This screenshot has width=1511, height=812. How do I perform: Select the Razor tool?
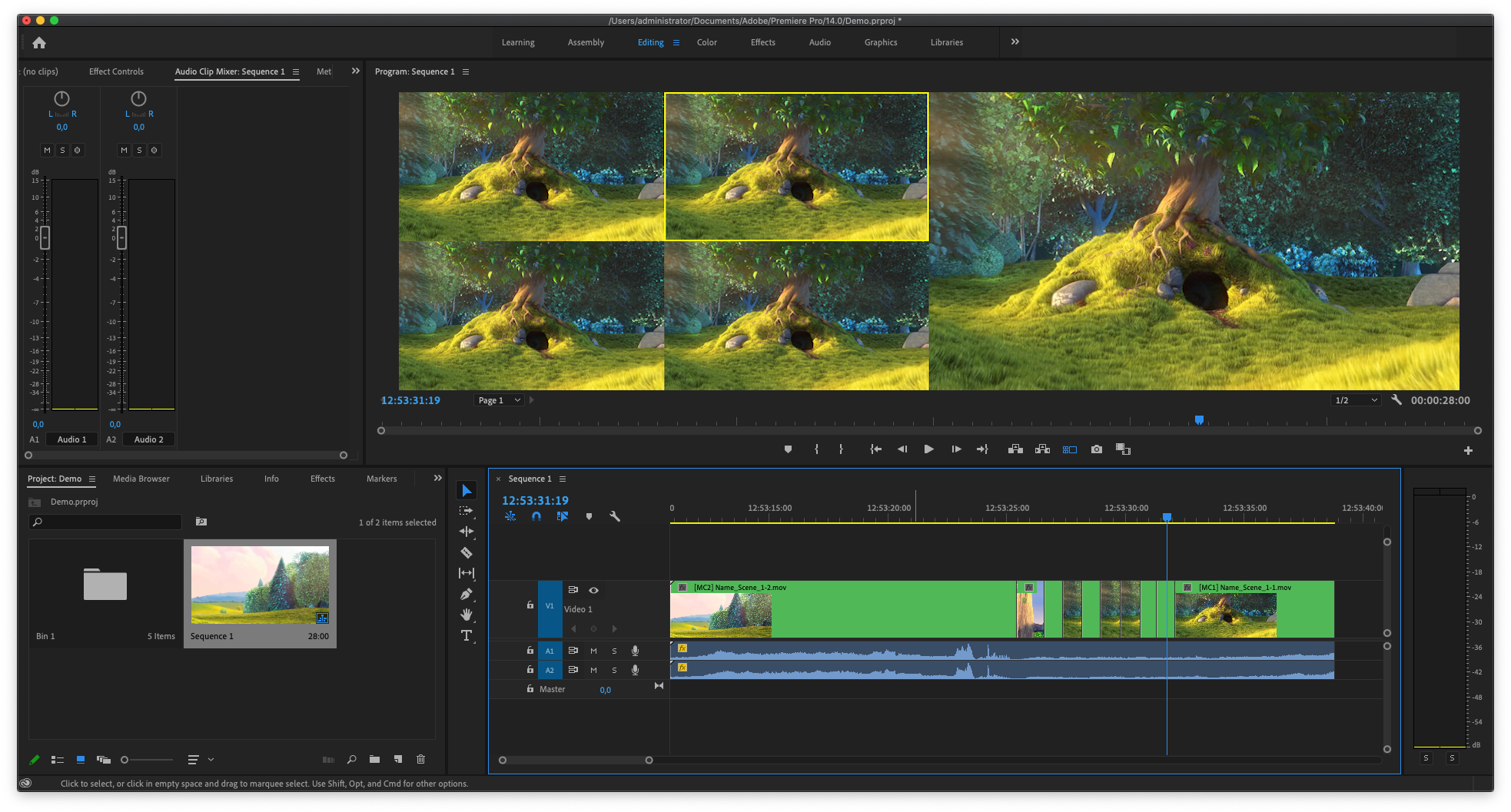pos(467,552)
